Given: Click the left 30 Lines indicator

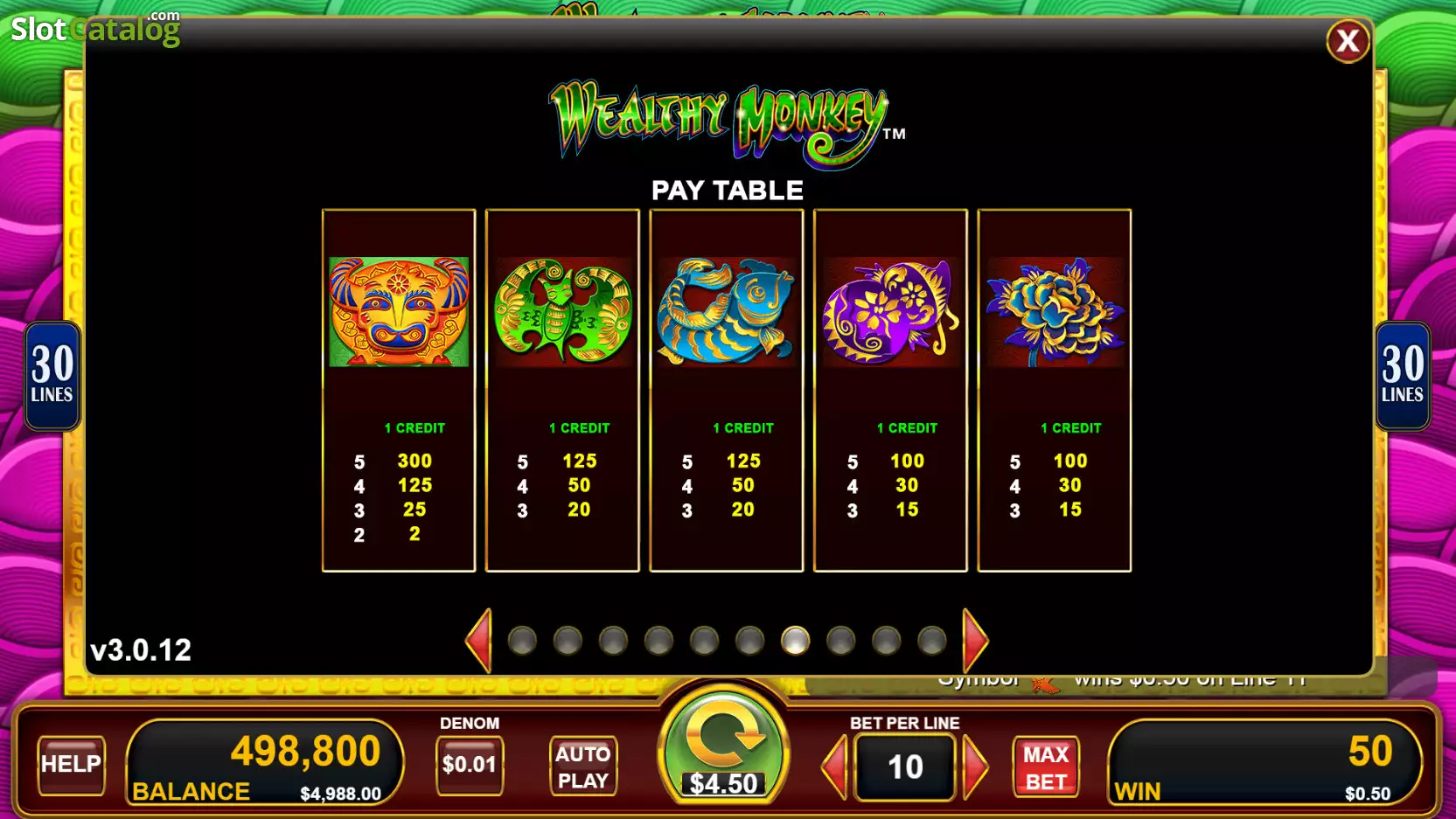Looking at the screenshot, I should click(x=52, y=376).
